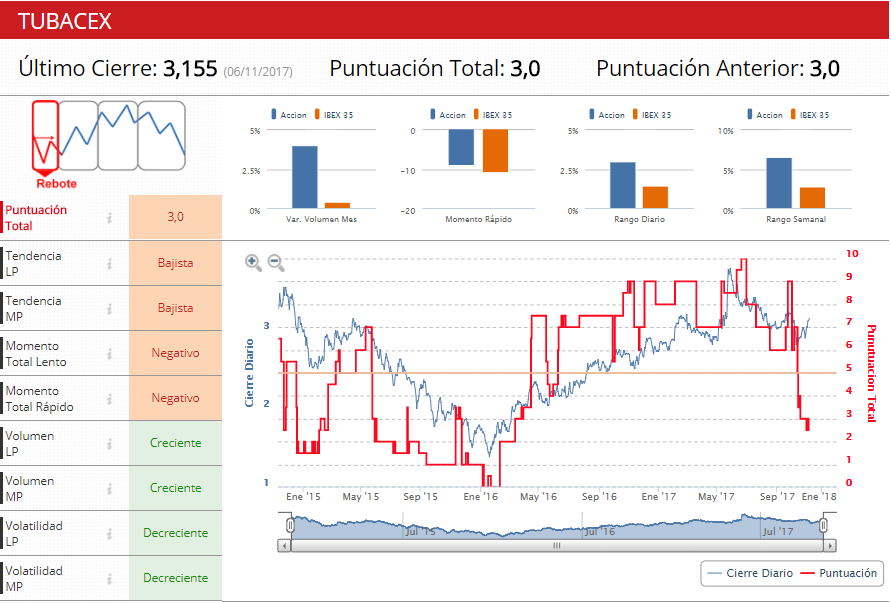The height and width of the screenshot is (603, 891).
Task: Click the Rango Diario chart label
Action: point(639,219)
